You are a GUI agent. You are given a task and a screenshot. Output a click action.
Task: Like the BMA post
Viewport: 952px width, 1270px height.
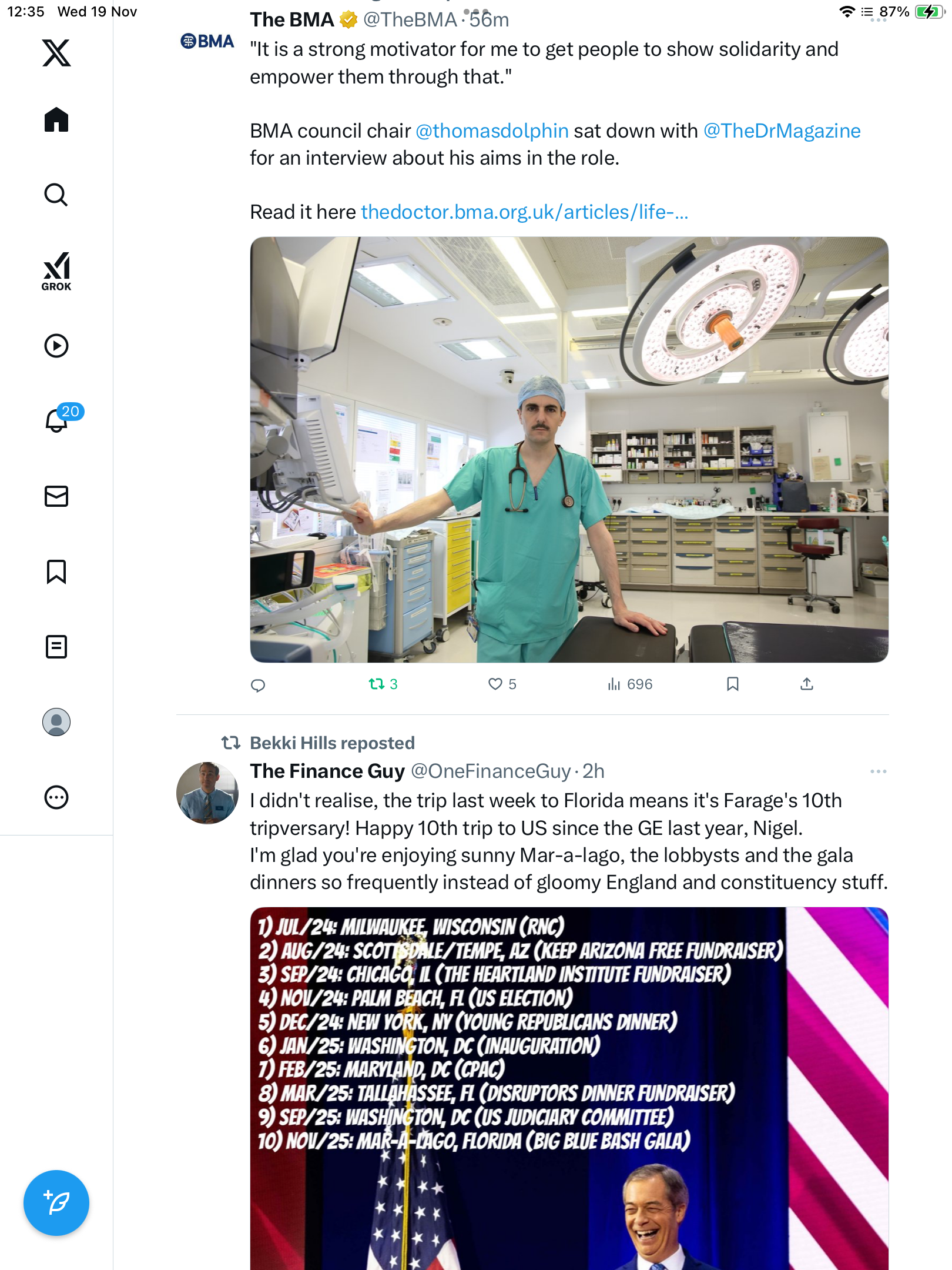coord(495,684)
